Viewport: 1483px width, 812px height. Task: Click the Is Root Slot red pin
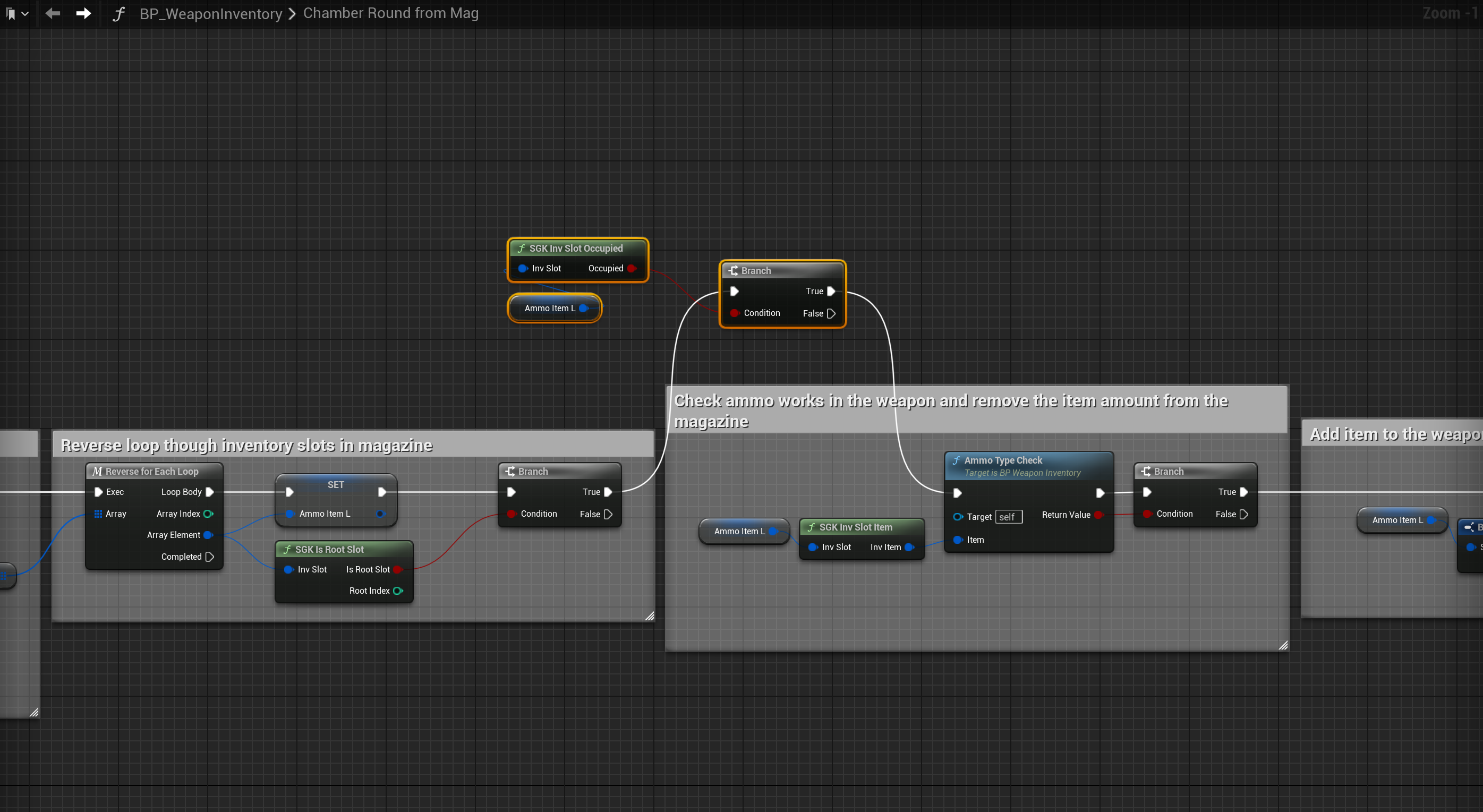click(397, 569)
